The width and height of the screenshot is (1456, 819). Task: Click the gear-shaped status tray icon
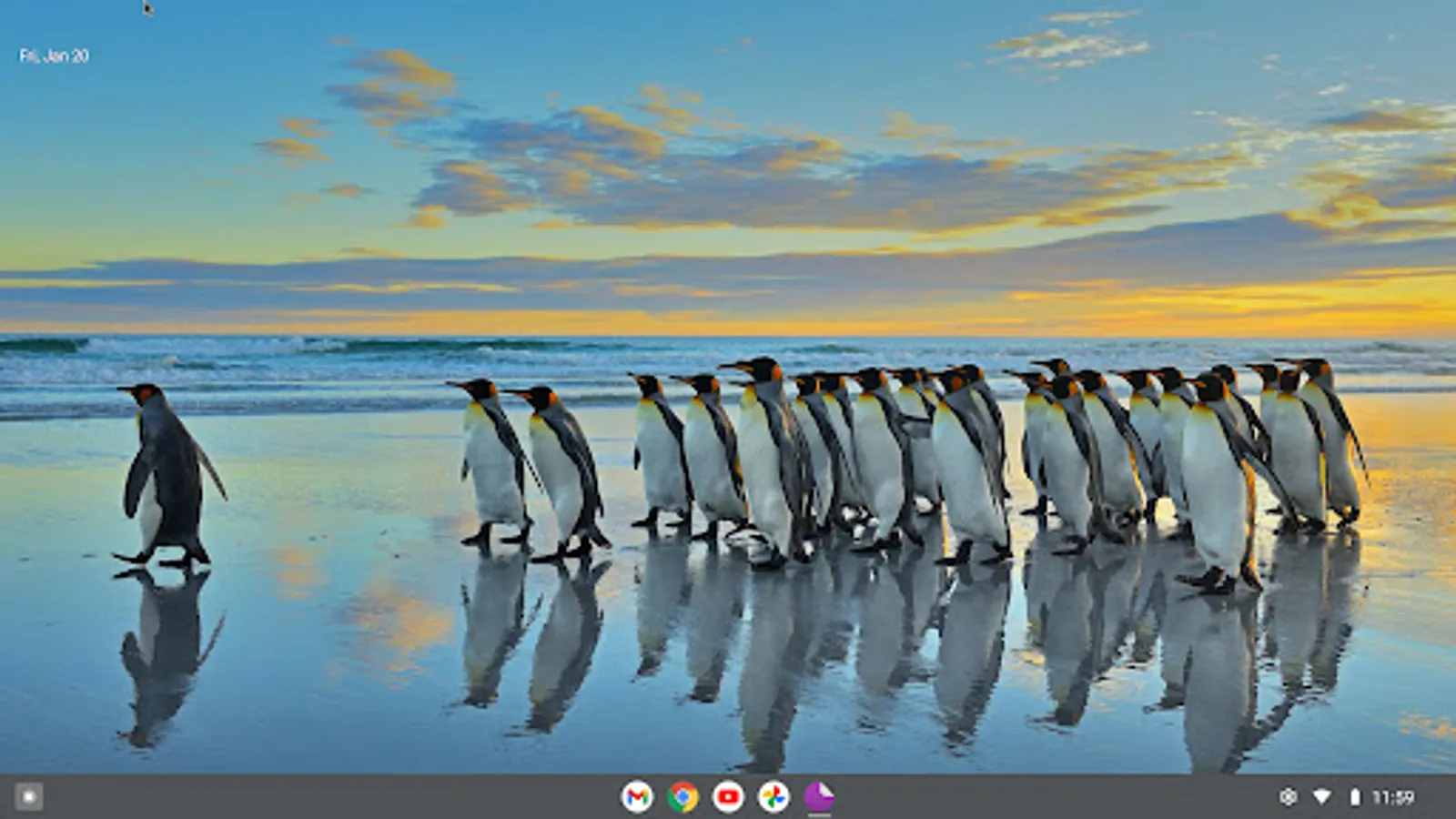point(1288,797)
